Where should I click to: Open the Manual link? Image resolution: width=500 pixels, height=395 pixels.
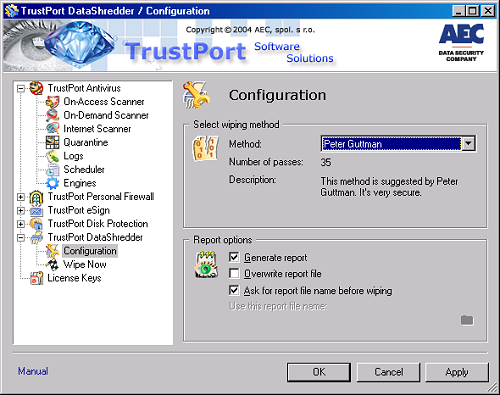33,371
